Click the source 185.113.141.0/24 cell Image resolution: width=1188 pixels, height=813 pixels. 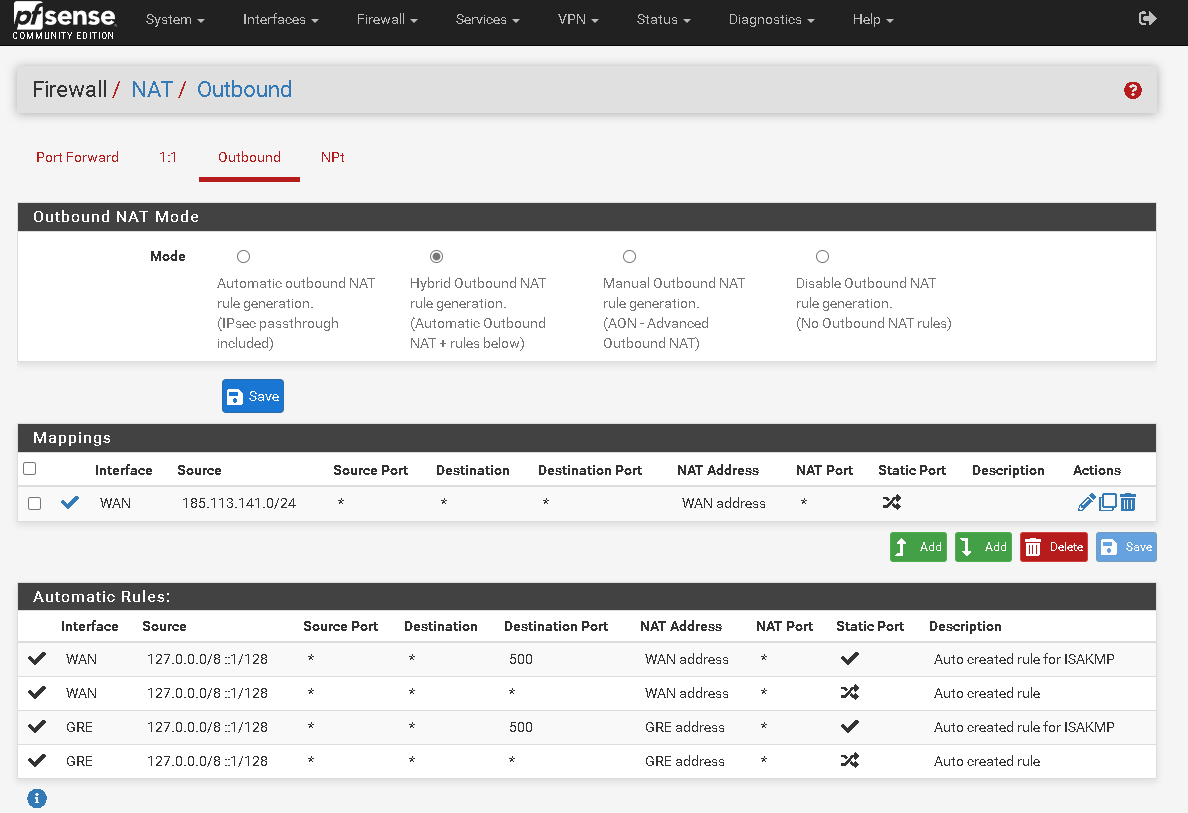[239, 503]
